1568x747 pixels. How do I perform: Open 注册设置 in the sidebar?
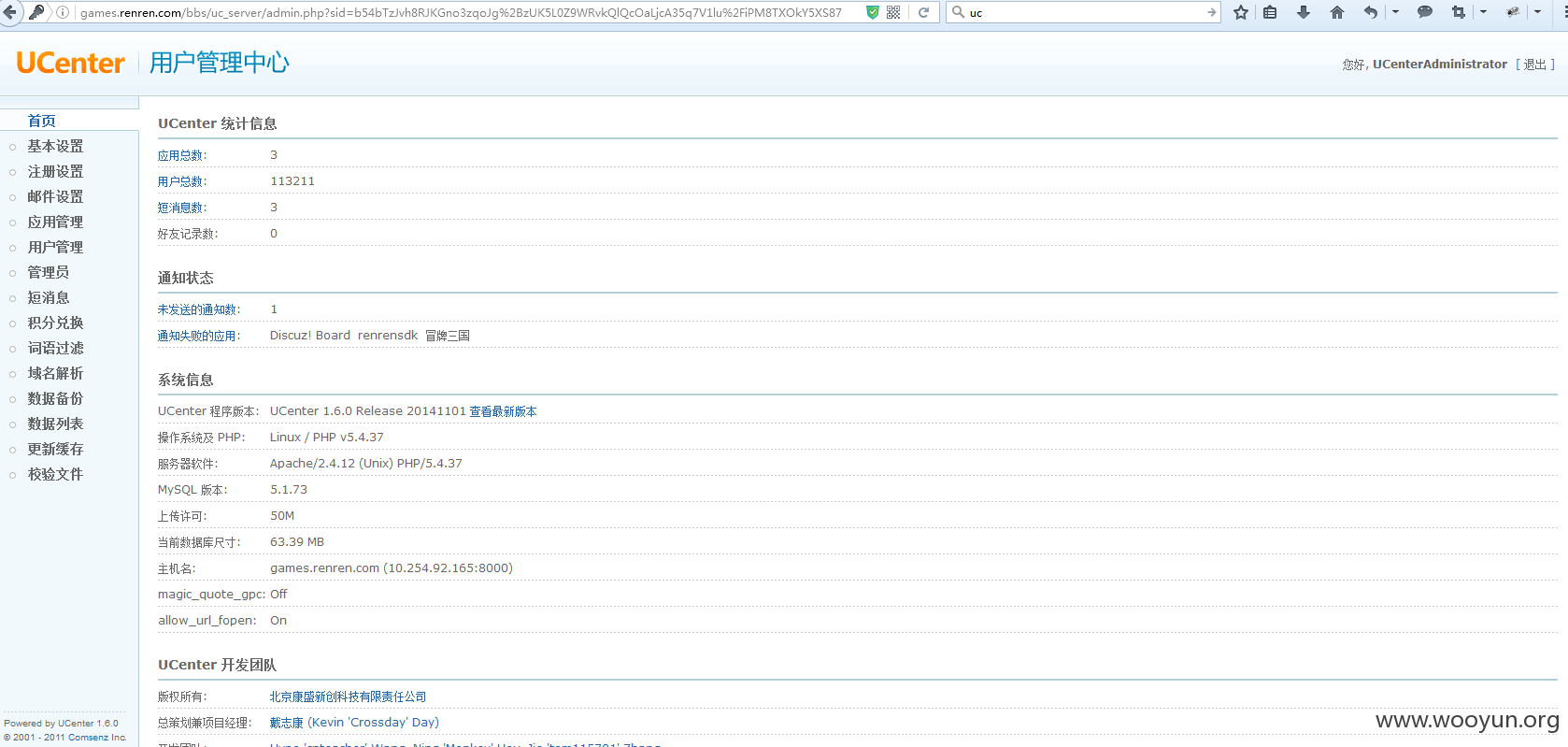pyautogui.click(x=55, y=171)
